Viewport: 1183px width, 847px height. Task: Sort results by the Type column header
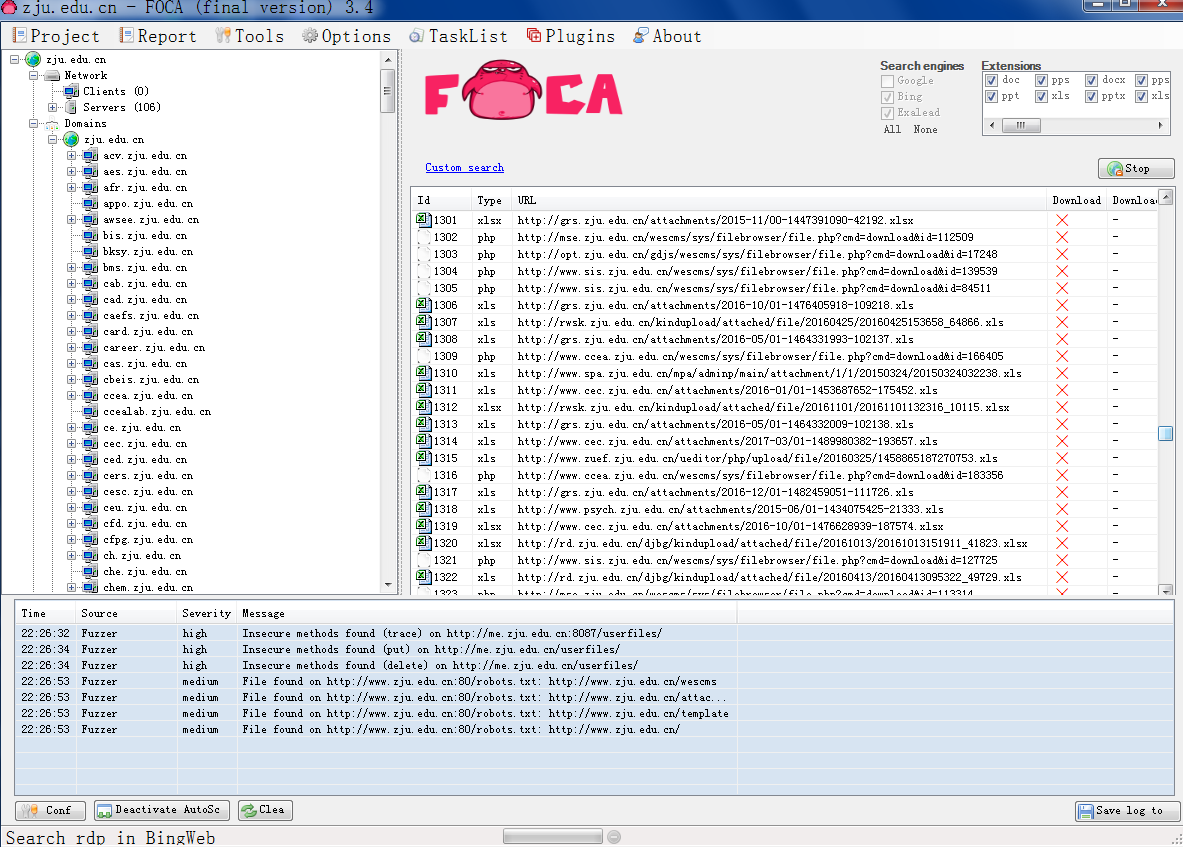point(490,201)
